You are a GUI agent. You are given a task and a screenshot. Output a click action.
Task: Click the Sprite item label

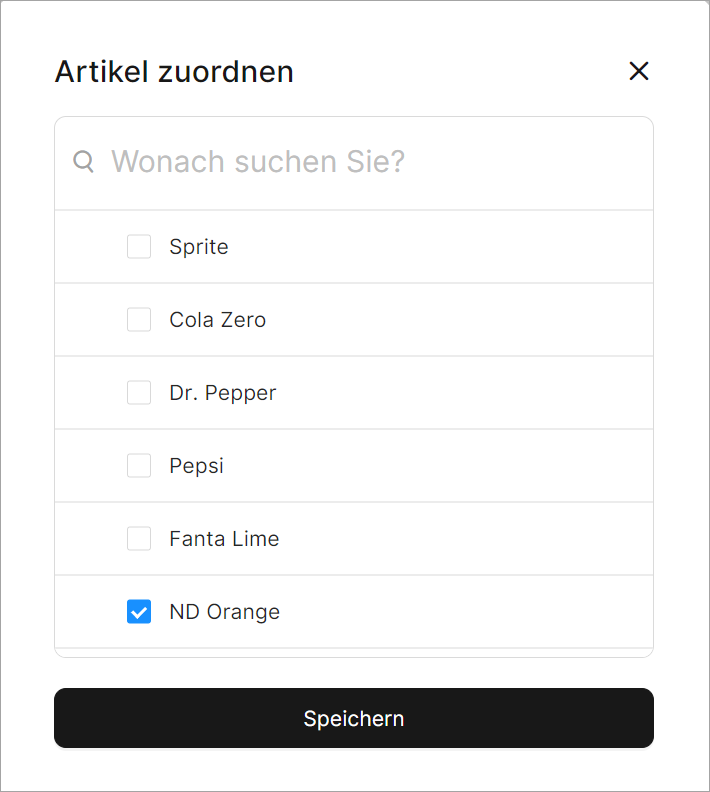pyautogui.click(x=199, y=247)
